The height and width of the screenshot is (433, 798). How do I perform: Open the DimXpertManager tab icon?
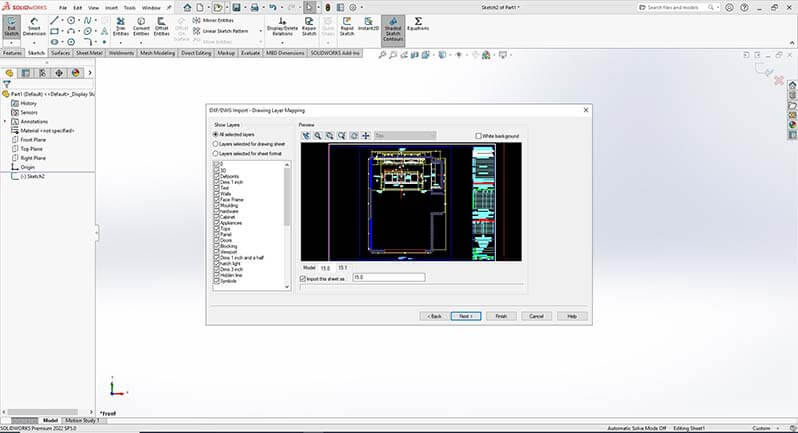[59, 73]
